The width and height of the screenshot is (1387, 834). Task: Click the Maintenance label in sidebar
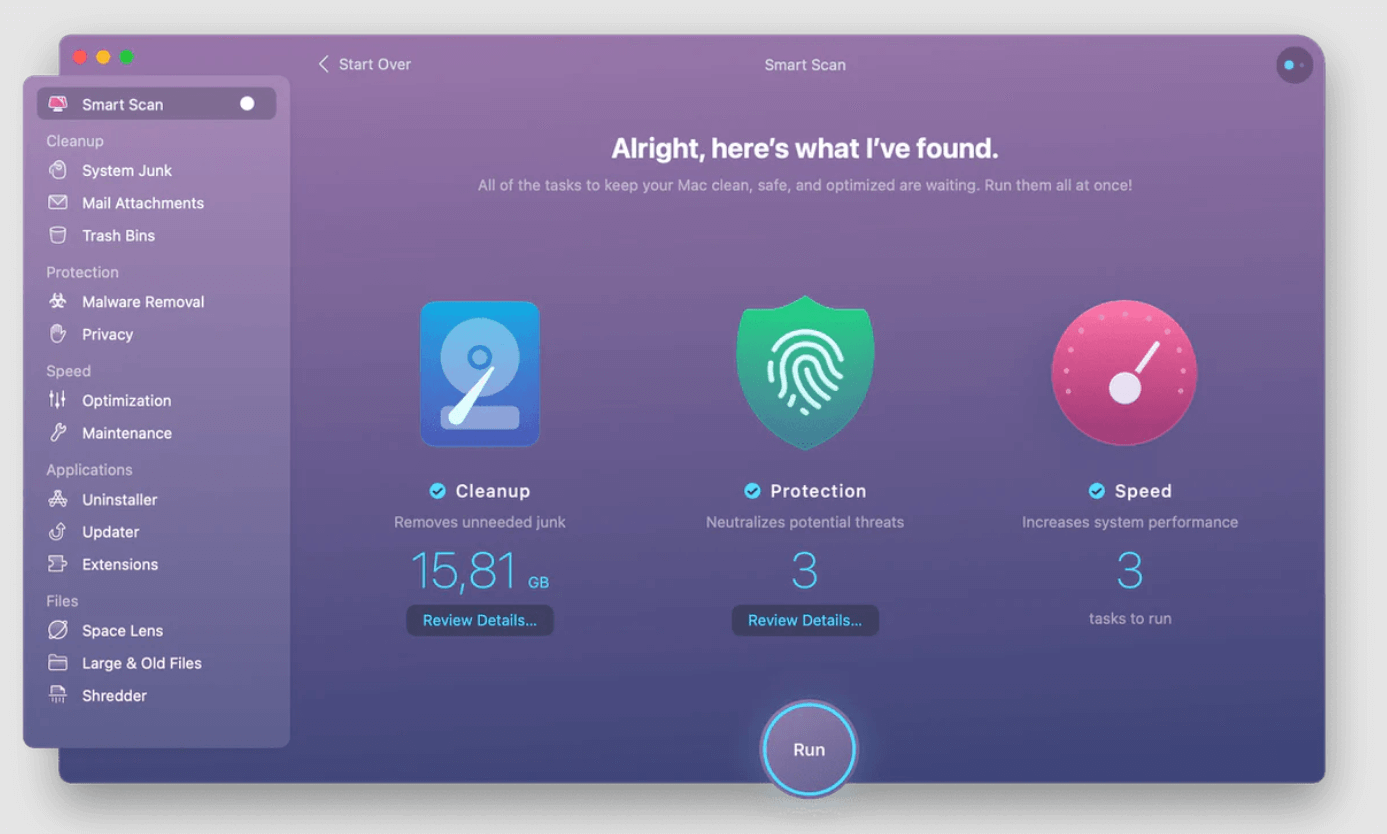coord(127,433)
